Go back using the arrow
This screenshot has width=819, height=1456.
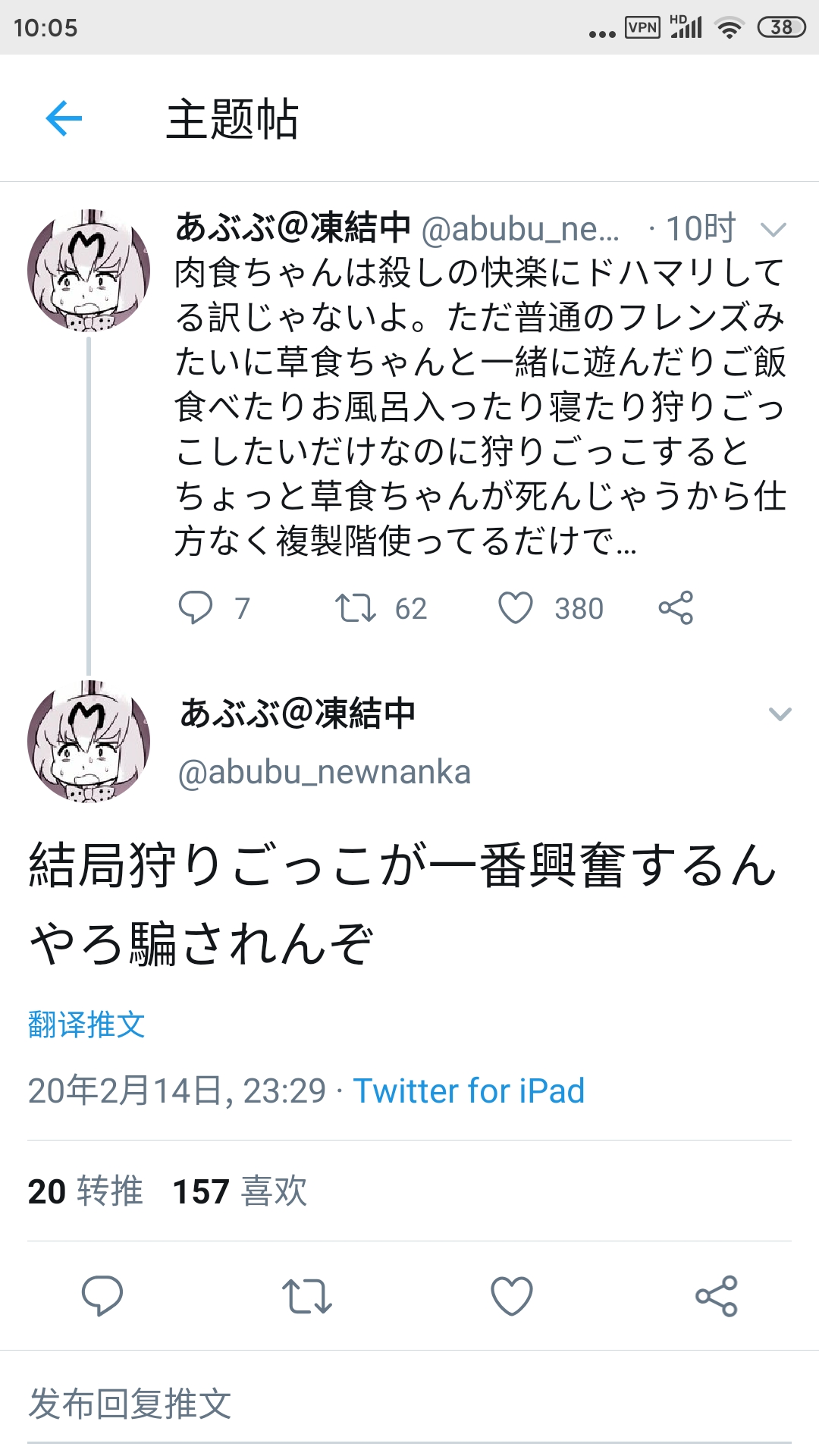click(x=64, y=118)
